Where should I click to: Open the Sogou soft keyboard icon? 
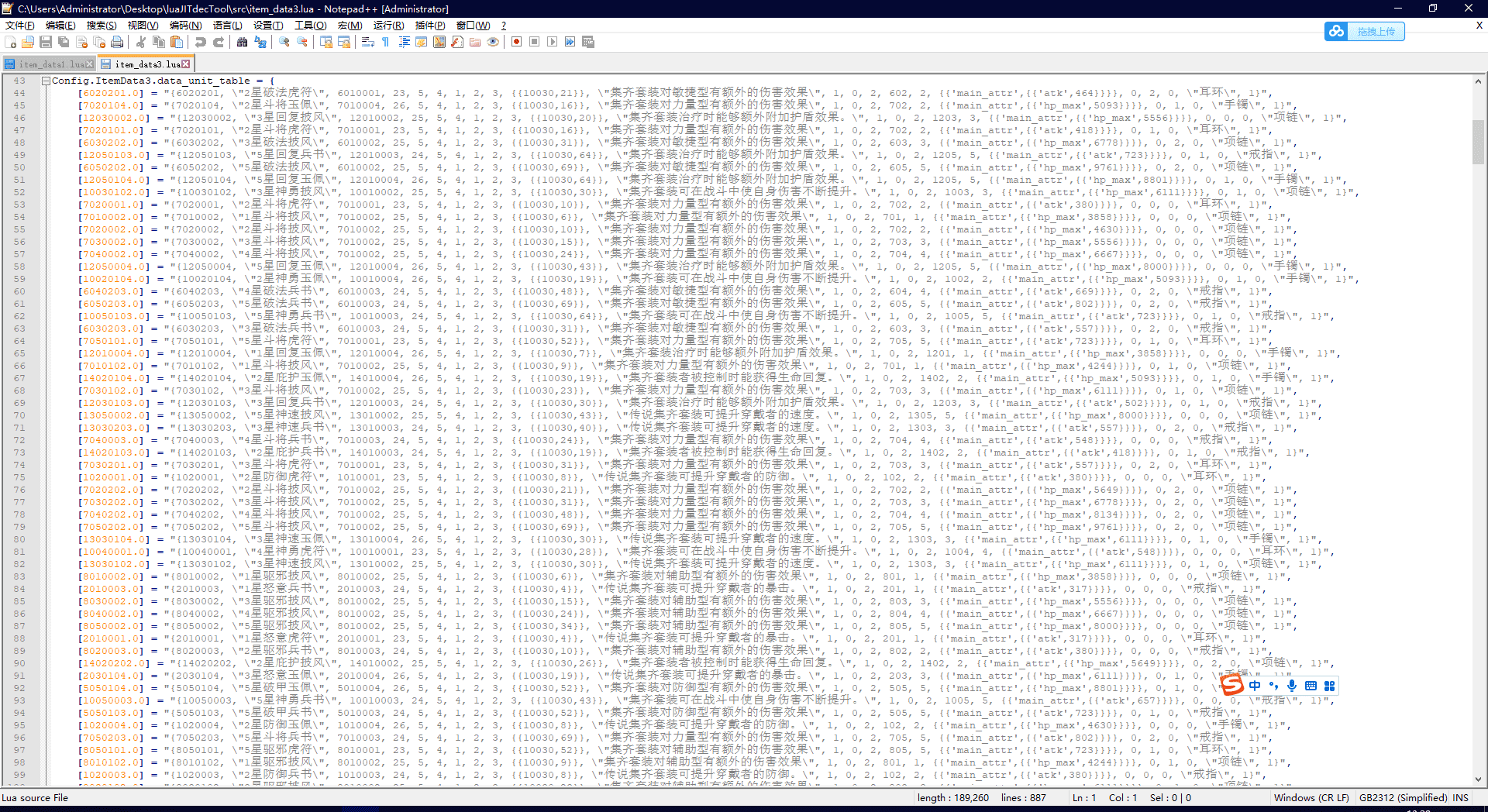click(1311, 686)
